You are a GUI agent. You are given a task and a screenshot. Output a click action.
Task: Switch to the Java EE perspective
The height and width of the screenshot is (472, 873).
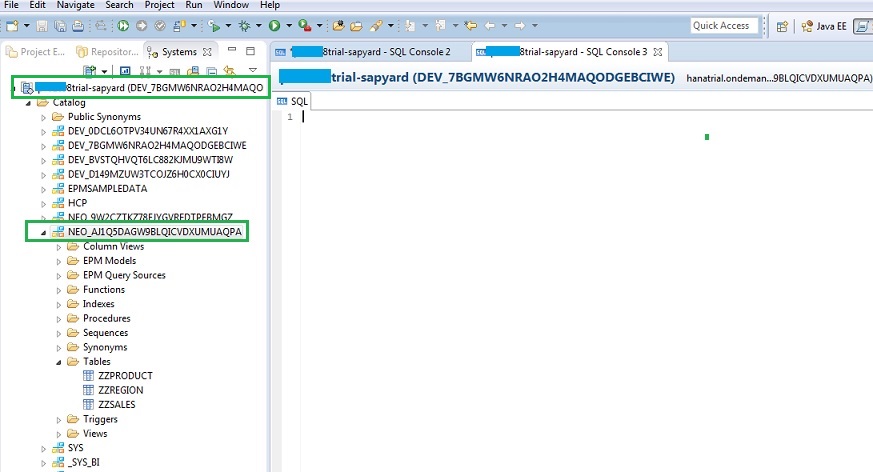(x=824, y=26)
